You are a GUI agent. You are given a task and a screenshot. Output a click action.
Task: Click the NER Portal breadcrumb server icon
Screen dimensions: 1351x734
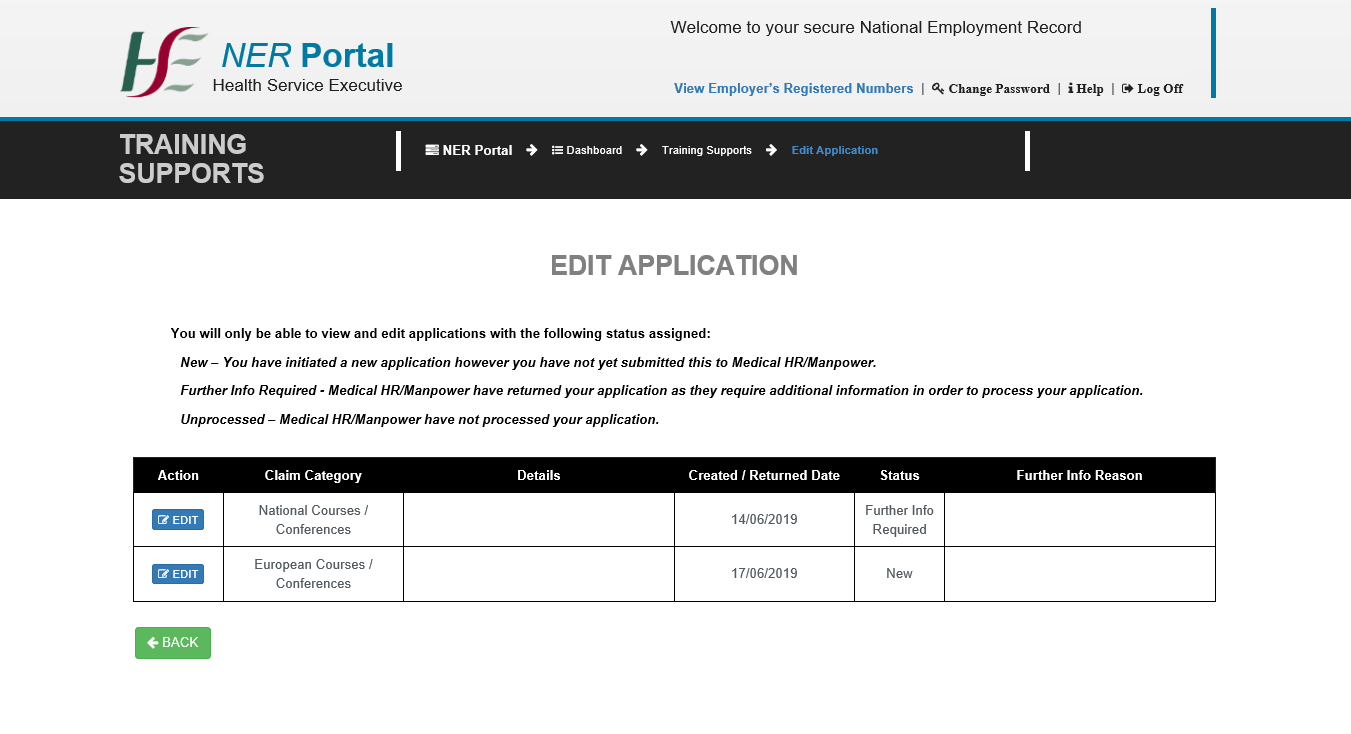coord(432,150)
